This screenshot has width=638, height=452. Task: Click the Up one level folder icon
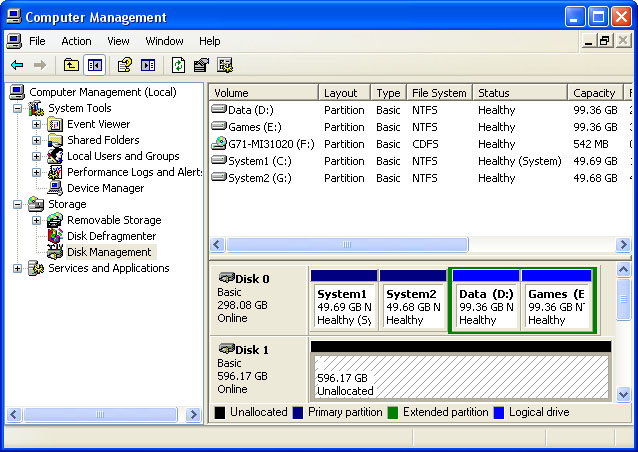coord(71,65)
